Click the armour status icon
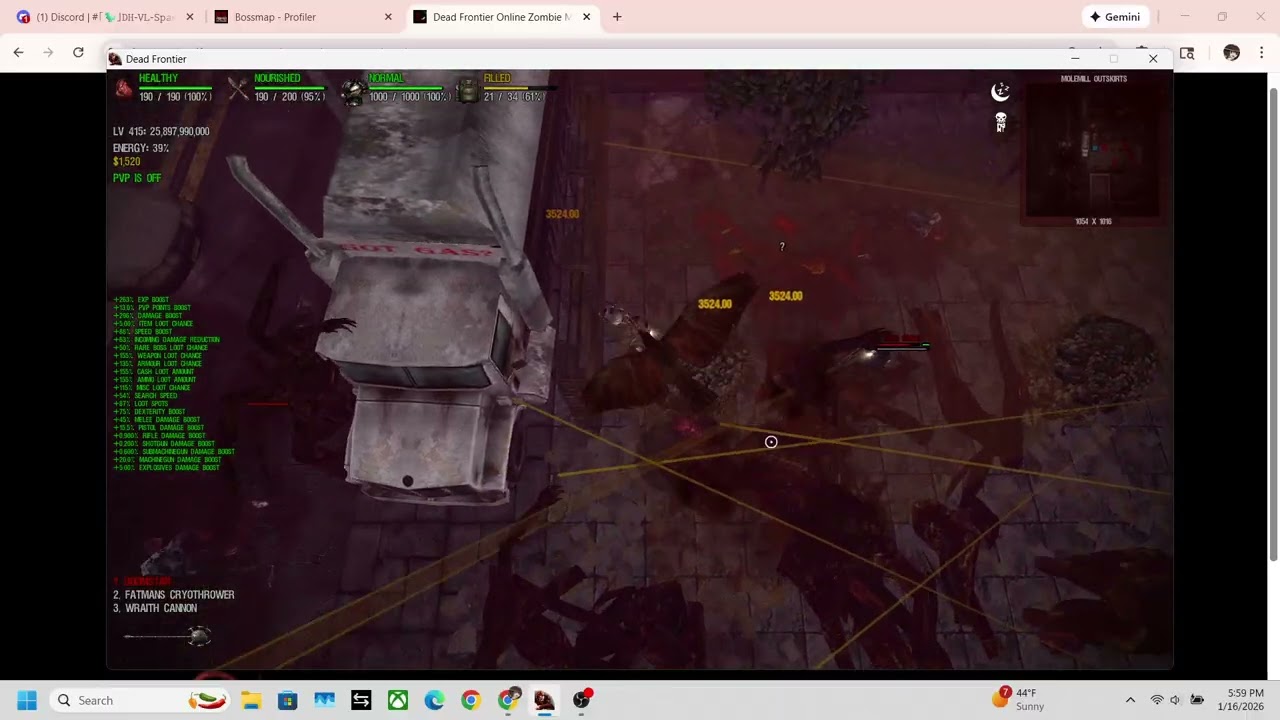 (x=352, y=92)
